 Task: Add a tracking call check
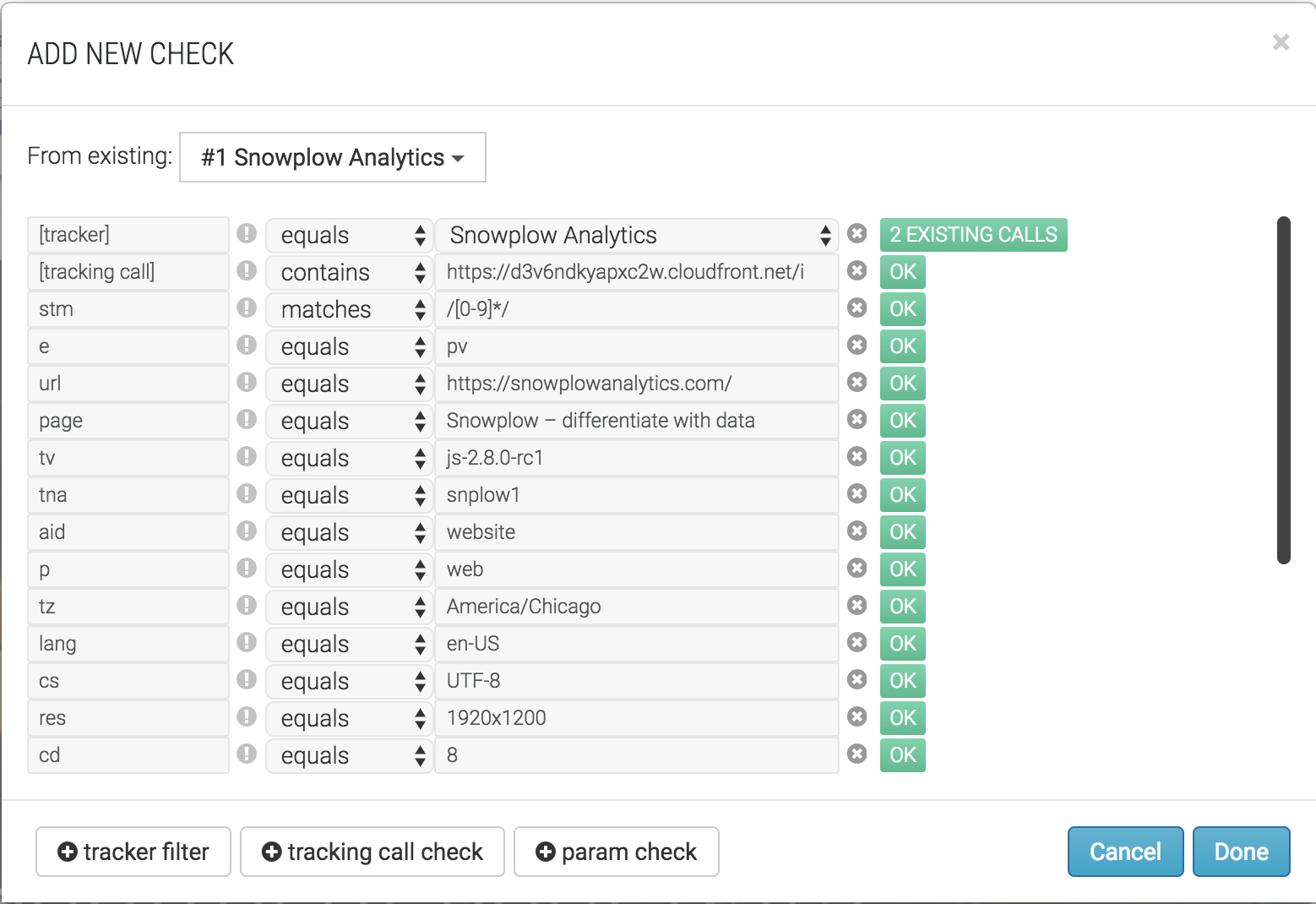coord(373,852)
